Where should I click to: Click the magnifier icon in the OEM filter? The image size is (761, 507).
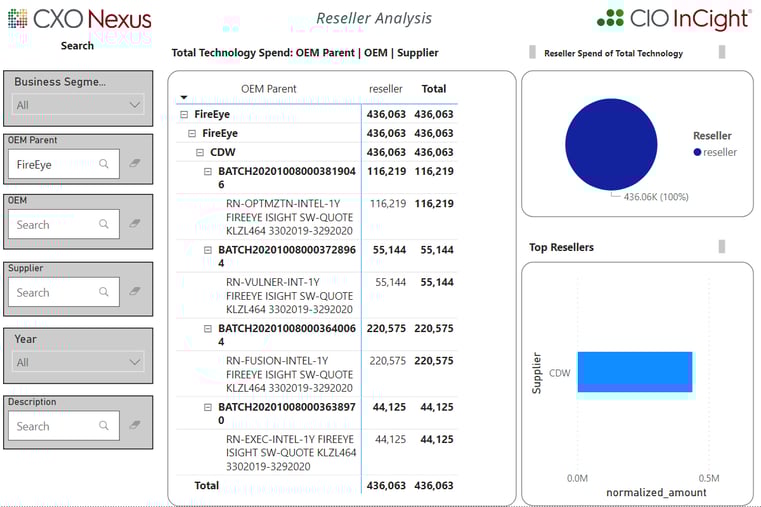(x=104, y=225)
